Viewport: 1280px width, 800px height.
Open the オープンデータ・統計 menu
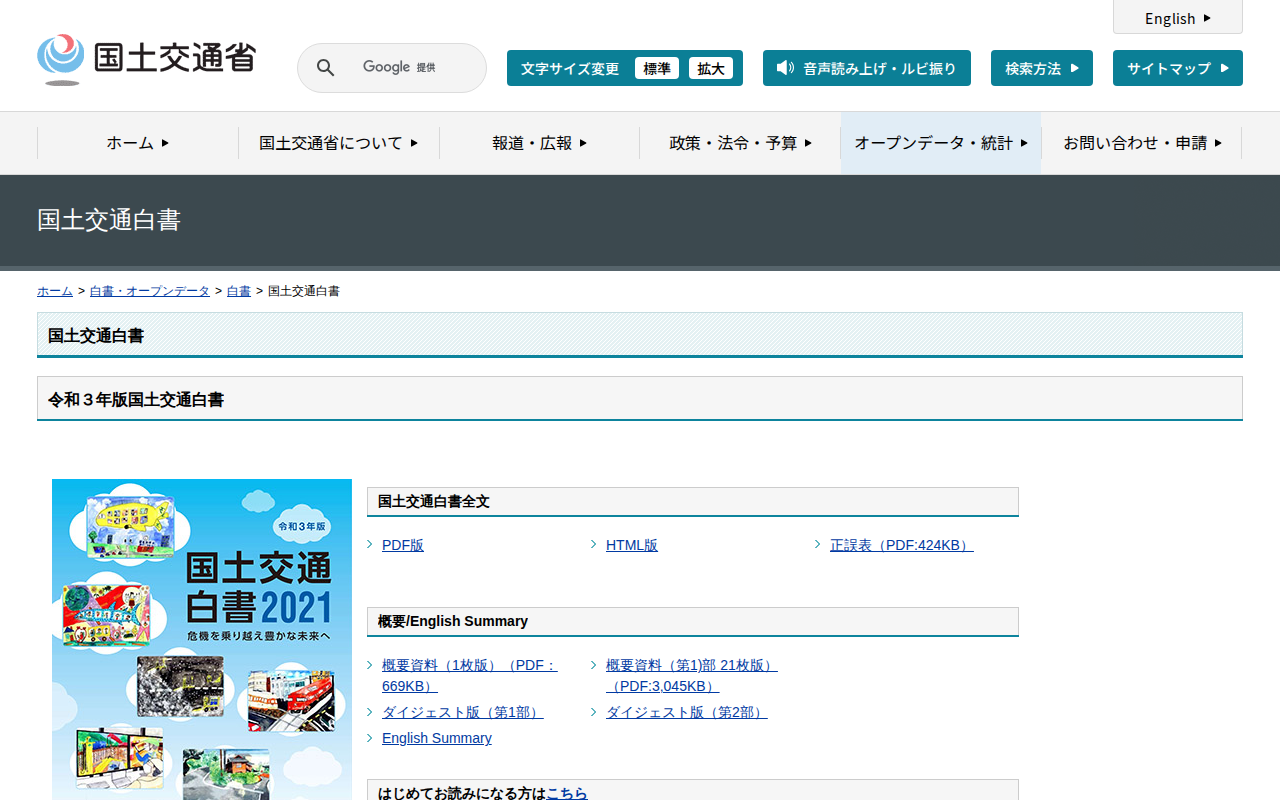tap(940, 143)
